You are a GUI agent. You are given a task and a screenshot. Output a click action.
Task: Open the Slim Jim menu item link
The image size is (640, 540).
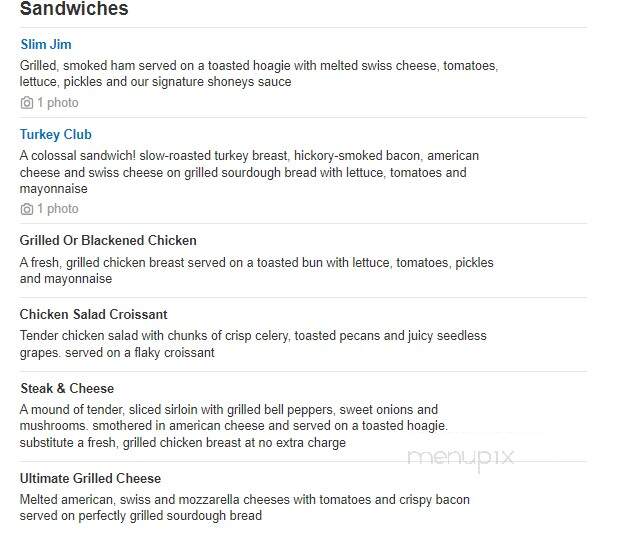(46, 44)
